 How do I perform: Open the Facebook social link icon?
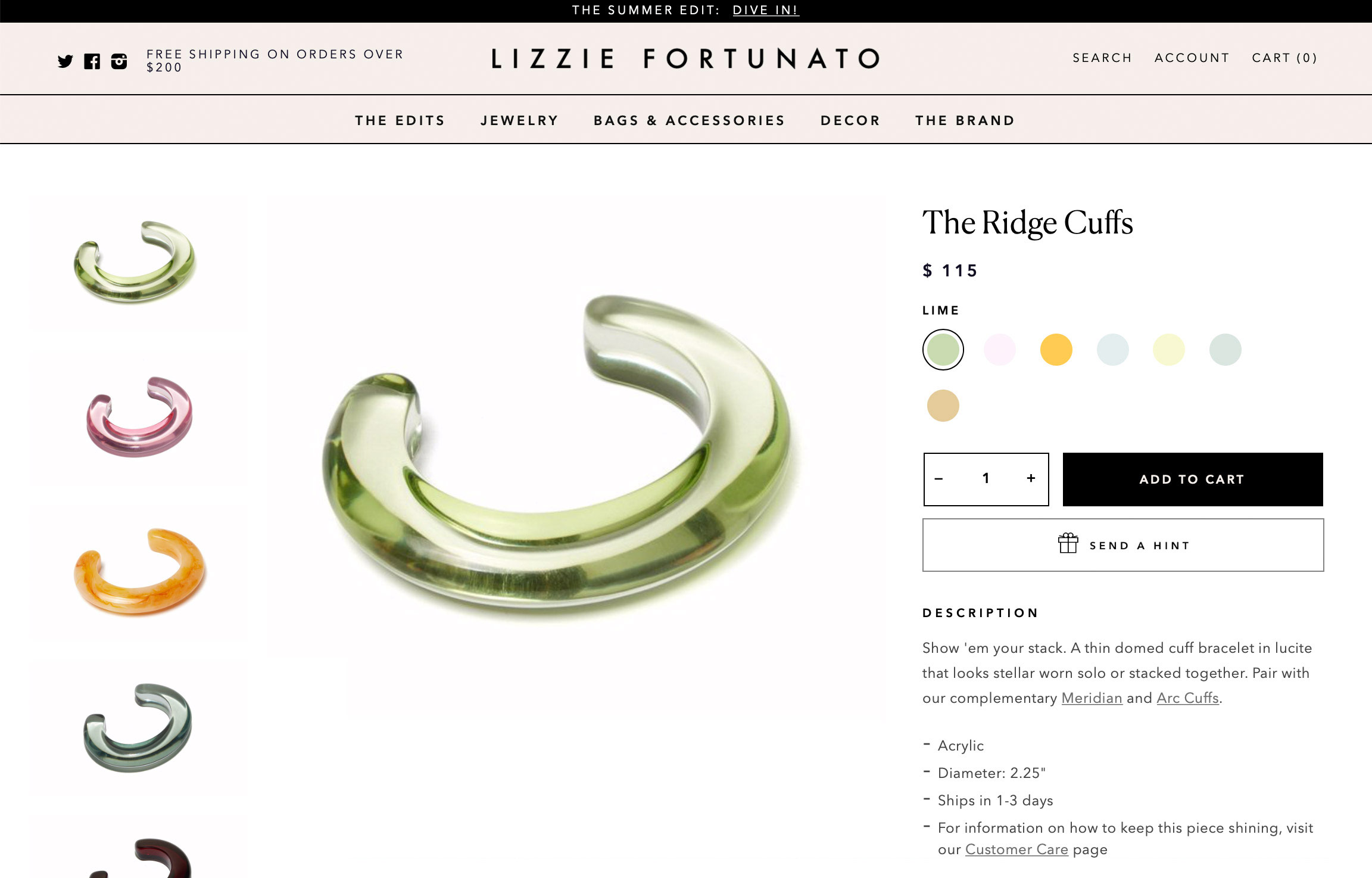[92, 61]
